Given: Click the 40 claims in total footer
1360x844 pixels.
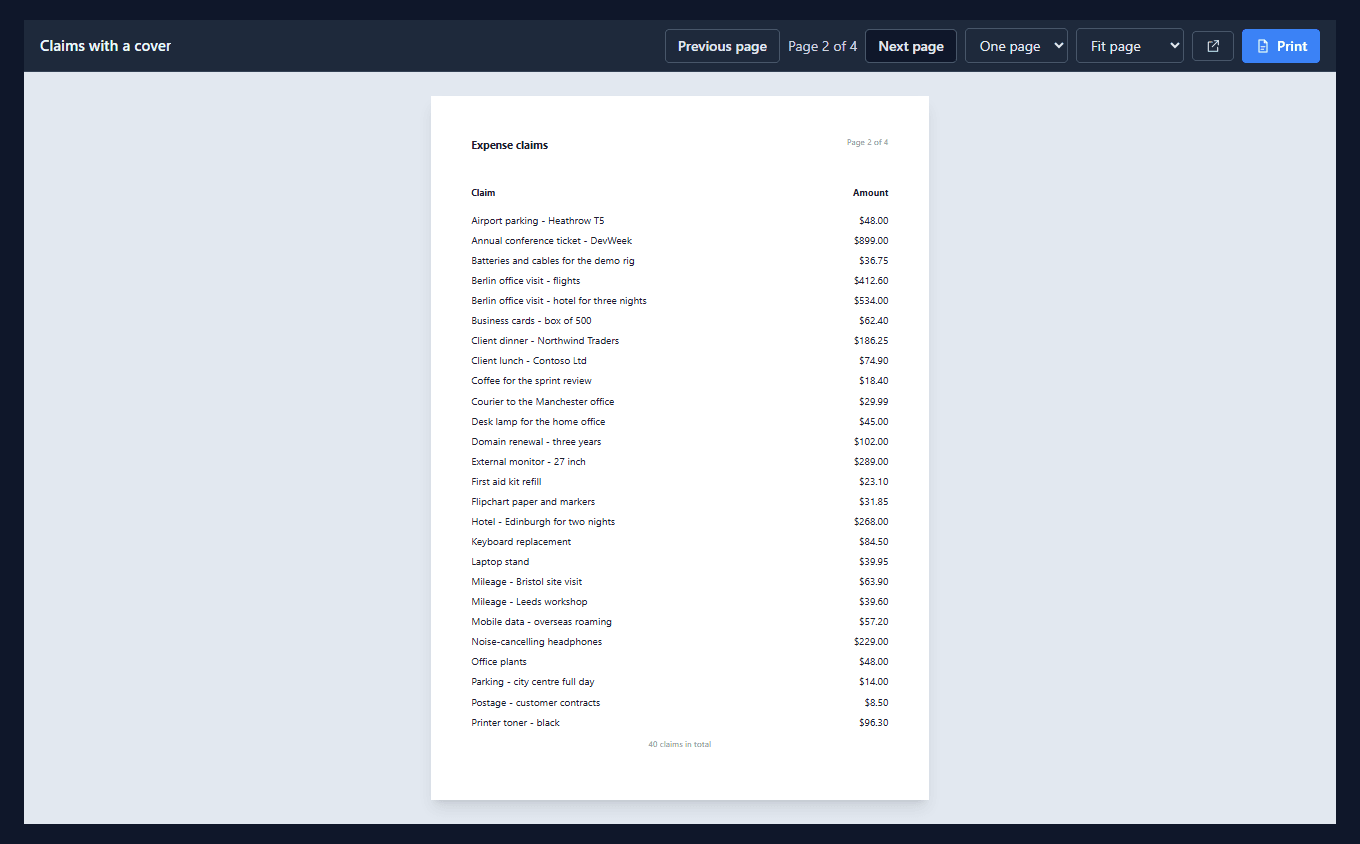Looking at the screenshot, I should coord(680,745).
